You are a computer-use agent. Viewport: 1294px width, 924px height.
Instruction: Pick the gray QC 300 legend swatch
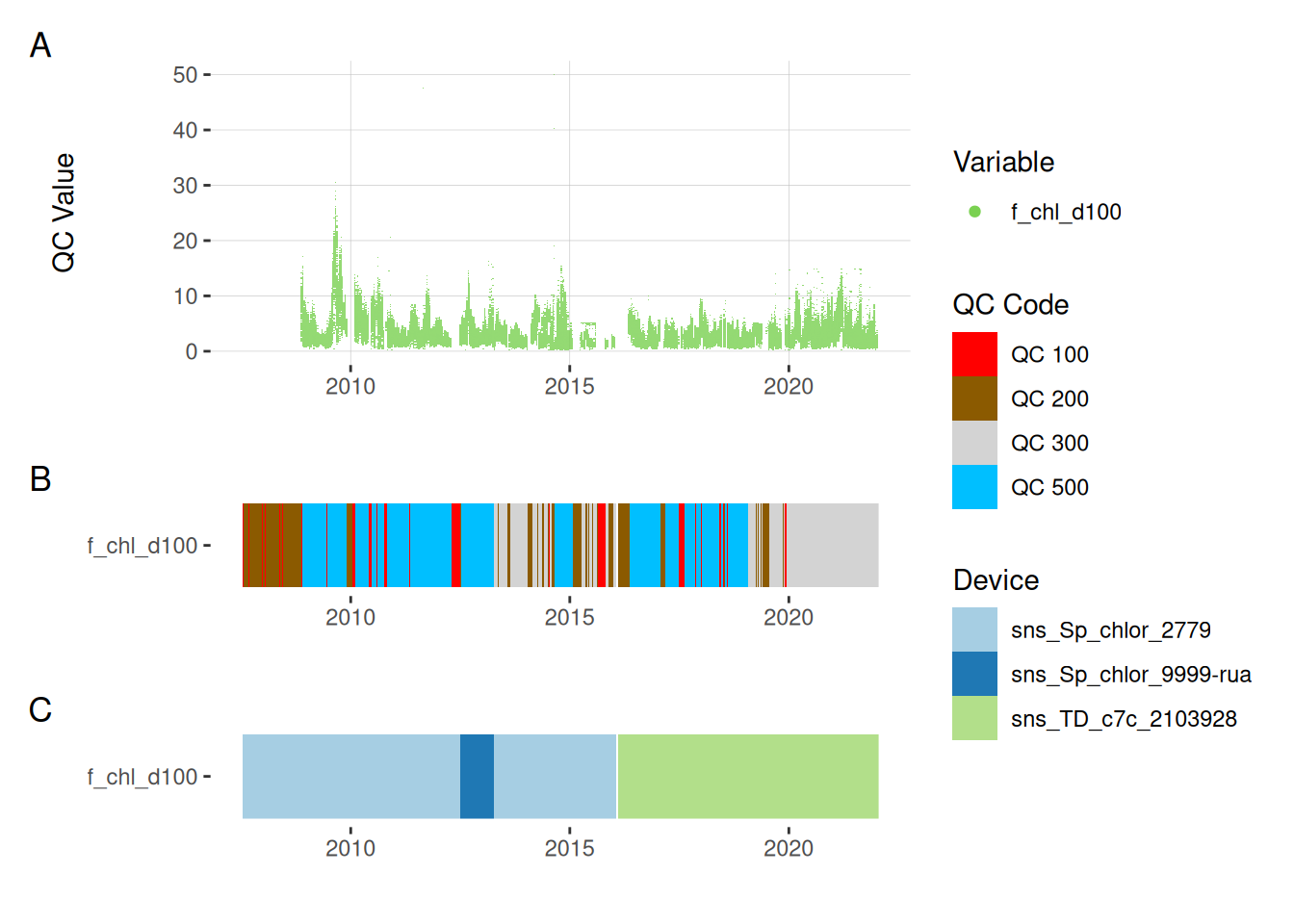(974, 443)
